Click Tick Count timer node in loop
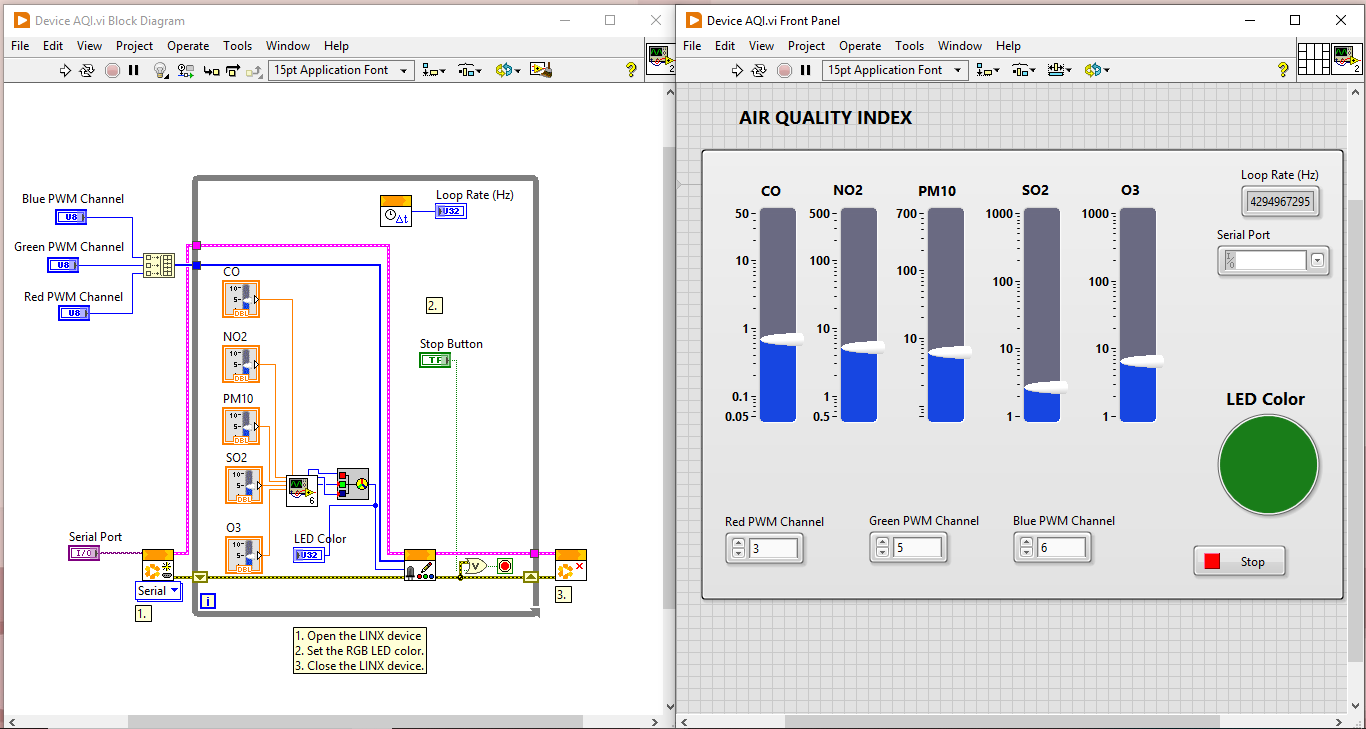 (x=396, y=211)
